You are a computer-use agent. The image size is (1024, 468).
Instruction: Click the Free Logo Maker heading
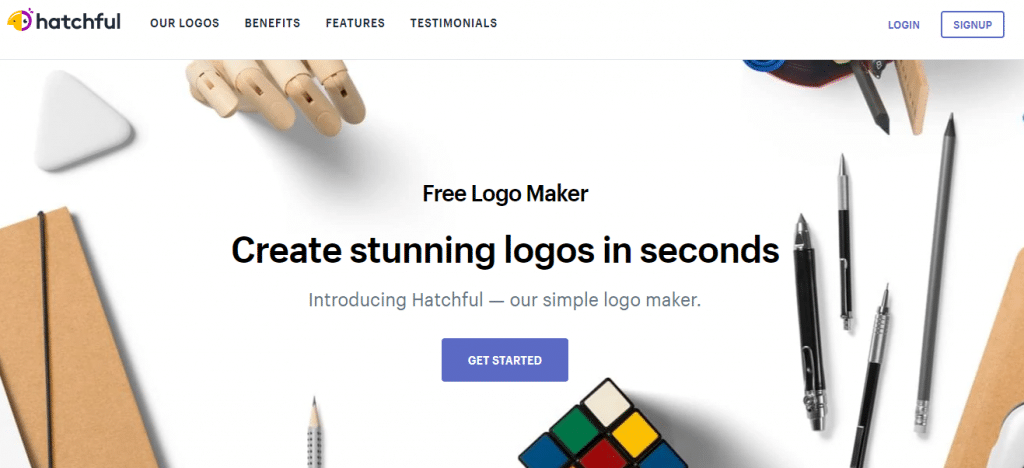pos(505,194)
